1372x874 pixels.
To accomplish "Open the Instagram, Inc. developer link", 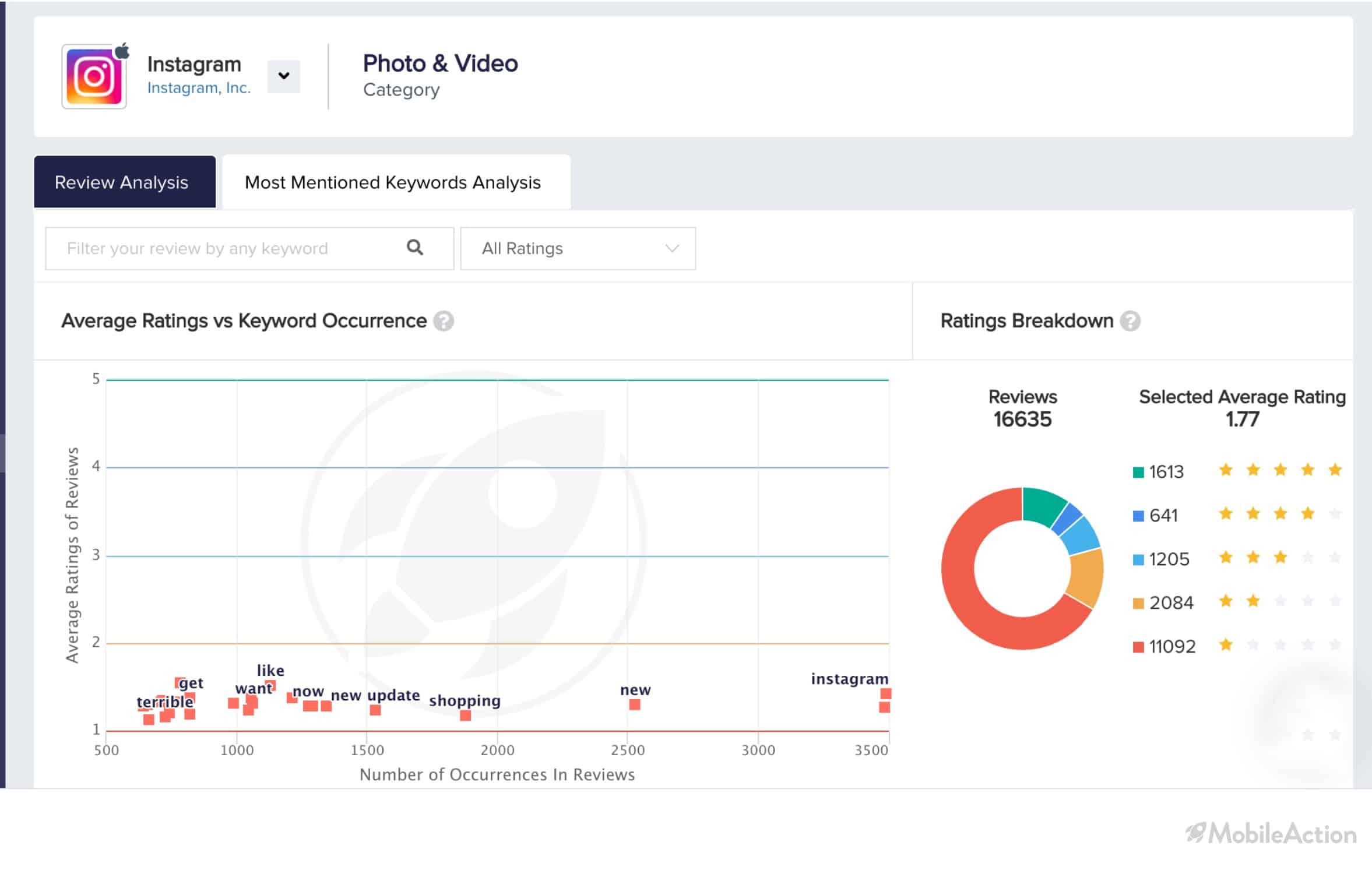I will [x=199, y=88].
